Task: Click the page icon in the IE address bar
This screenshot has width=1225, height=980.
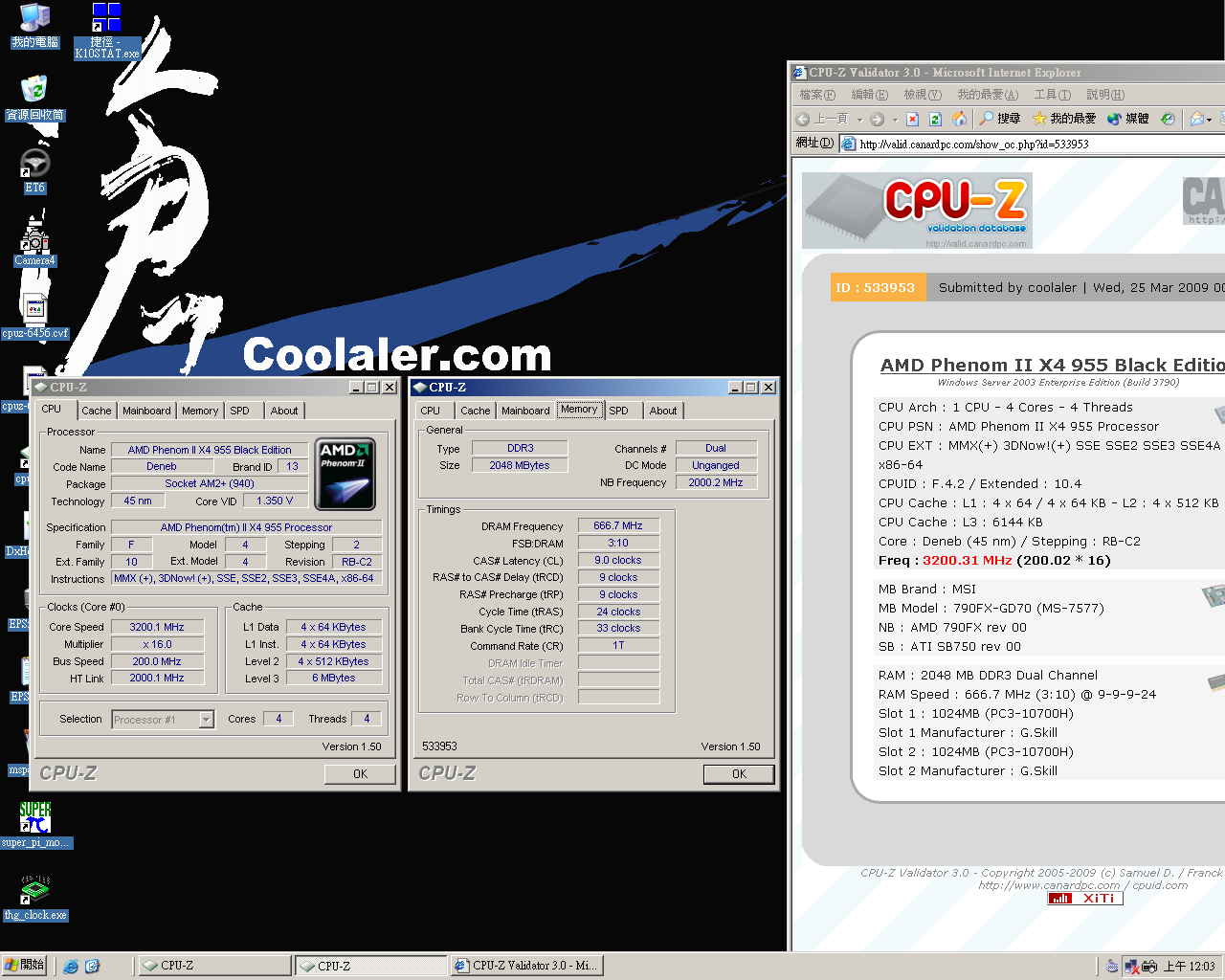Action: (849, 144)
